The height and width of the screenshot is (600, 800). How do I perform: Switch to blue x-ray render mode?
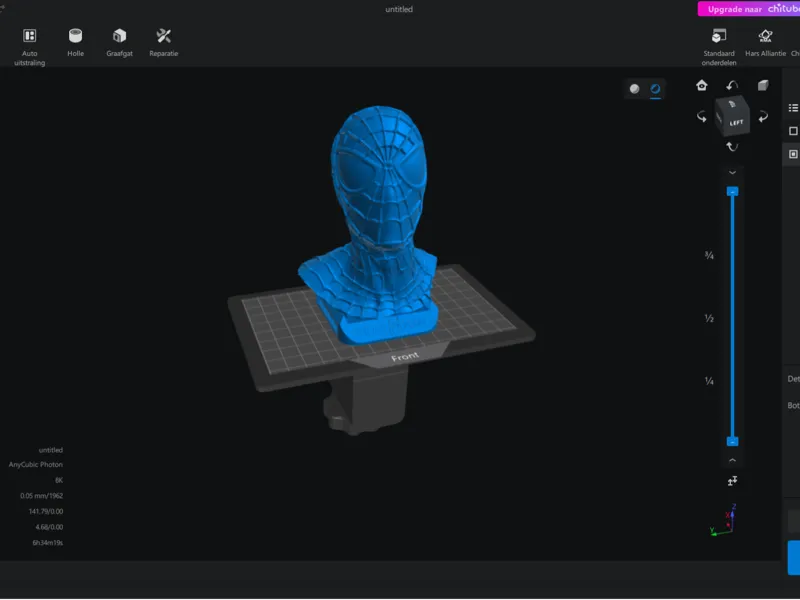[656, 89]
